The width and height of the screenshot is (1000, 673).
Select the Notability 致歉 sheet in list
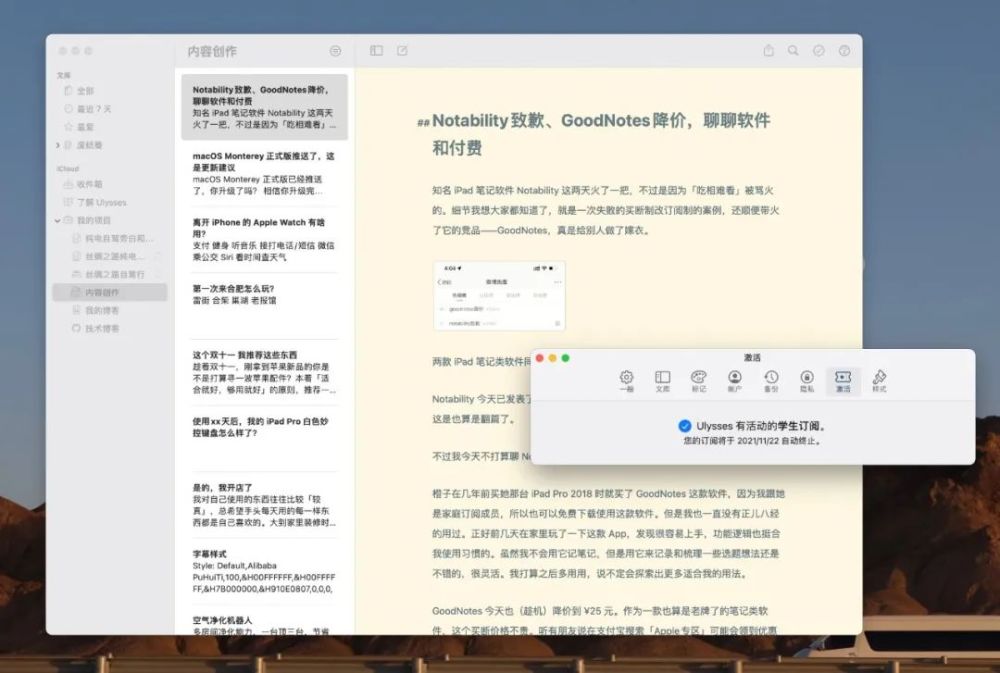coord(264,107)
